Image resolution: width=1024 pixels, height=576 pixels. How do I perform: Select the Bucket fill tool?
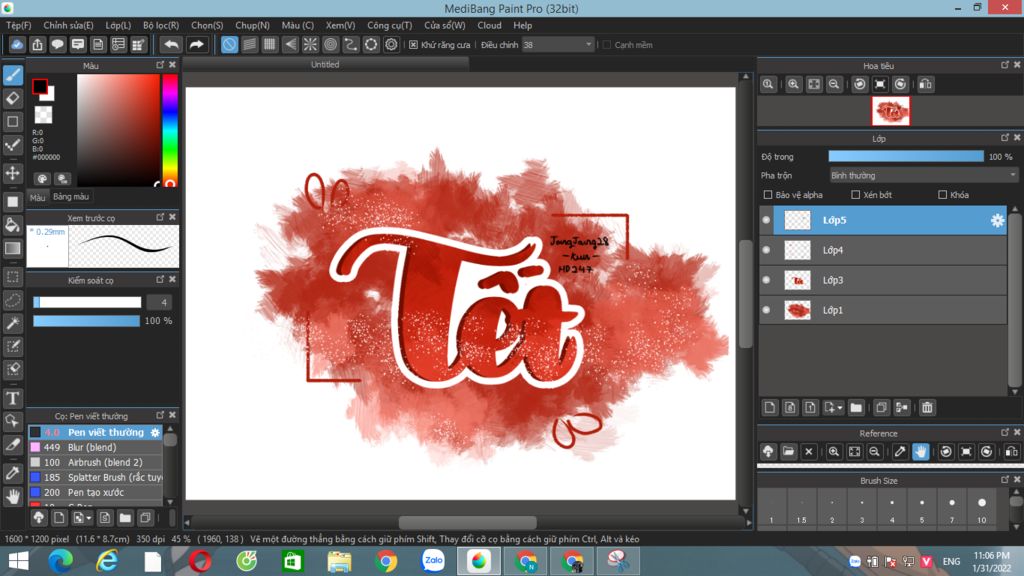13,225
